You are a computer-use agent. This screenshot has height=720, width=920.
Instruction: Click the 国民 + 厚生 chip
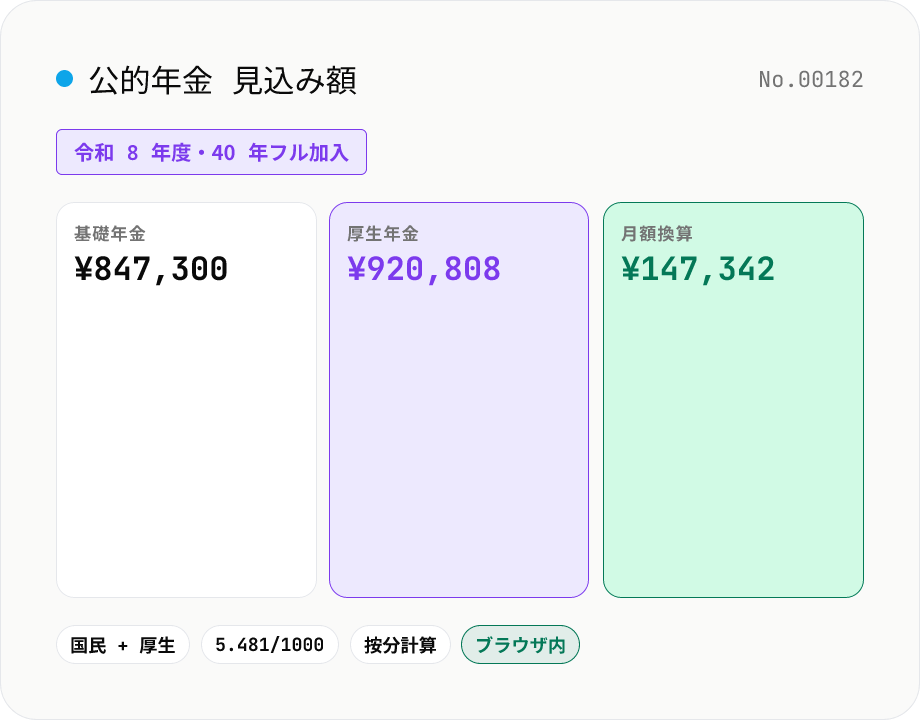pyautogui.click(x=123, y=645)
